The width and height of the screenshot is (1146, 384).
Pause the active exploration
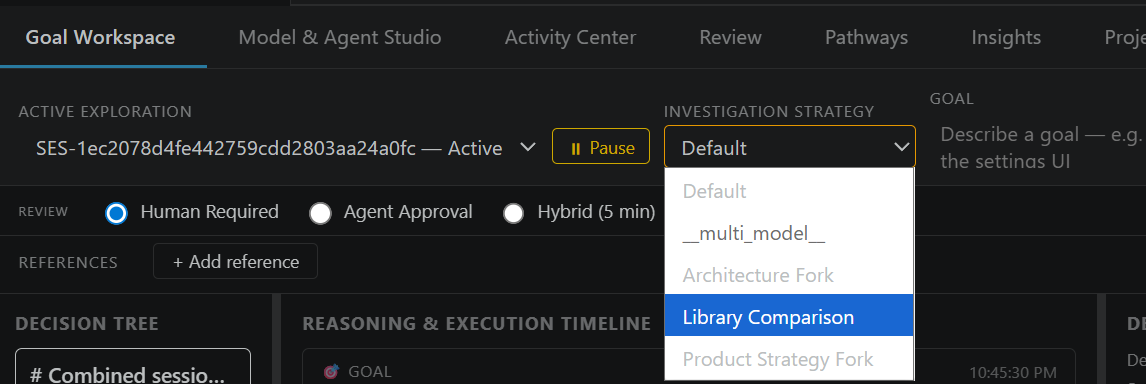[x=601, y=146]
